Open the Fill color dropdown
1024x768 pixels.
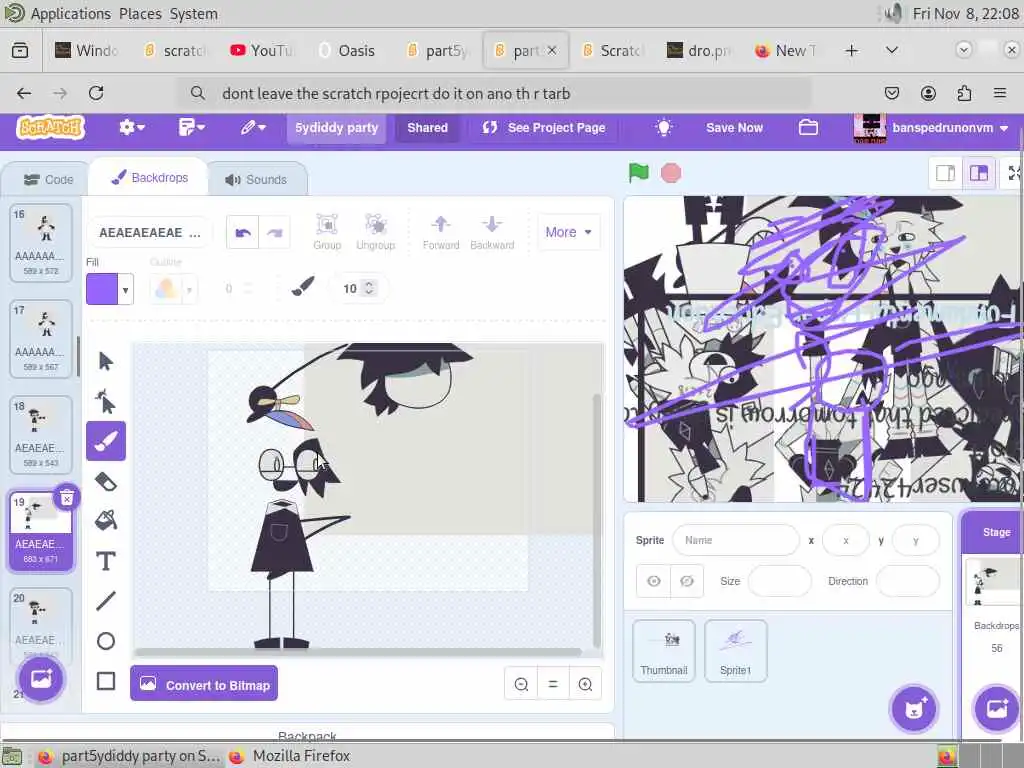pos(125,289)
